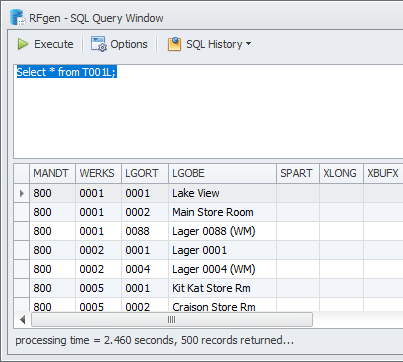Click the LGOBE column header
Screen dimensions: 403x362
point(222,173)
